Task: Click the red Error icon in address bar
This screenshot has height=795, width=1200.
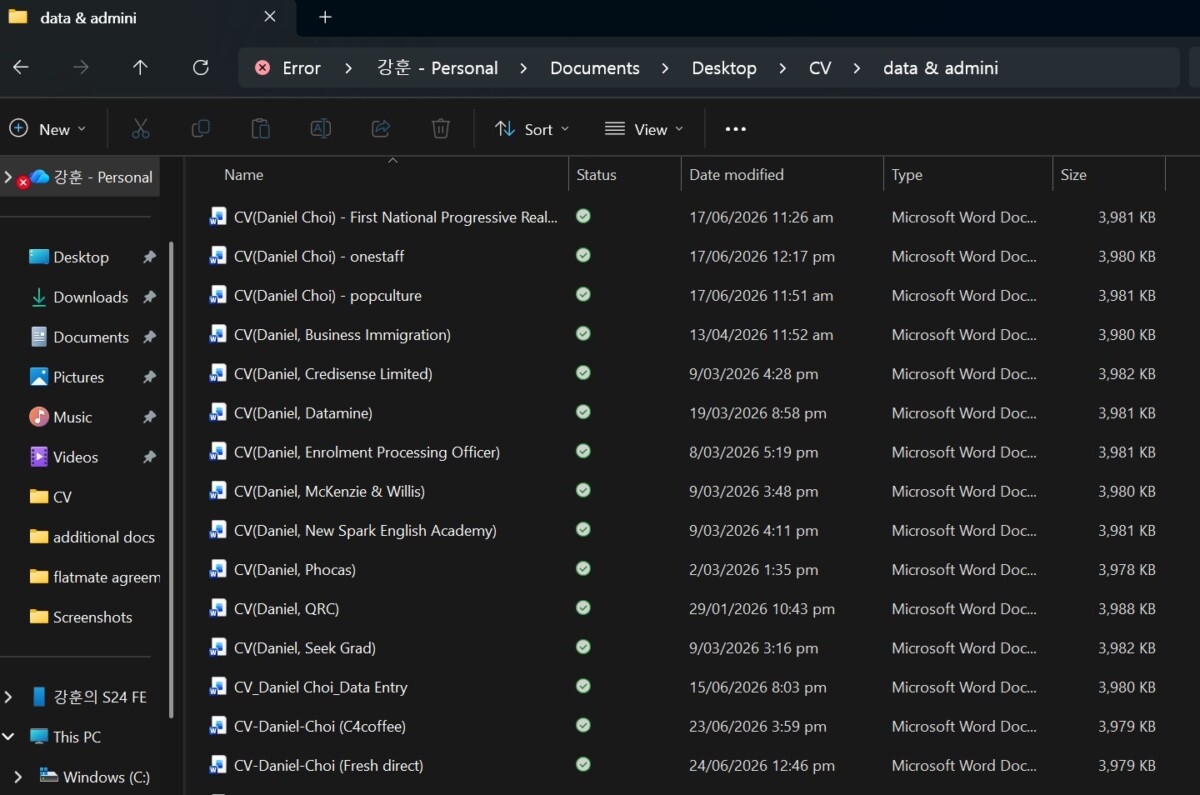Action: 262,68
